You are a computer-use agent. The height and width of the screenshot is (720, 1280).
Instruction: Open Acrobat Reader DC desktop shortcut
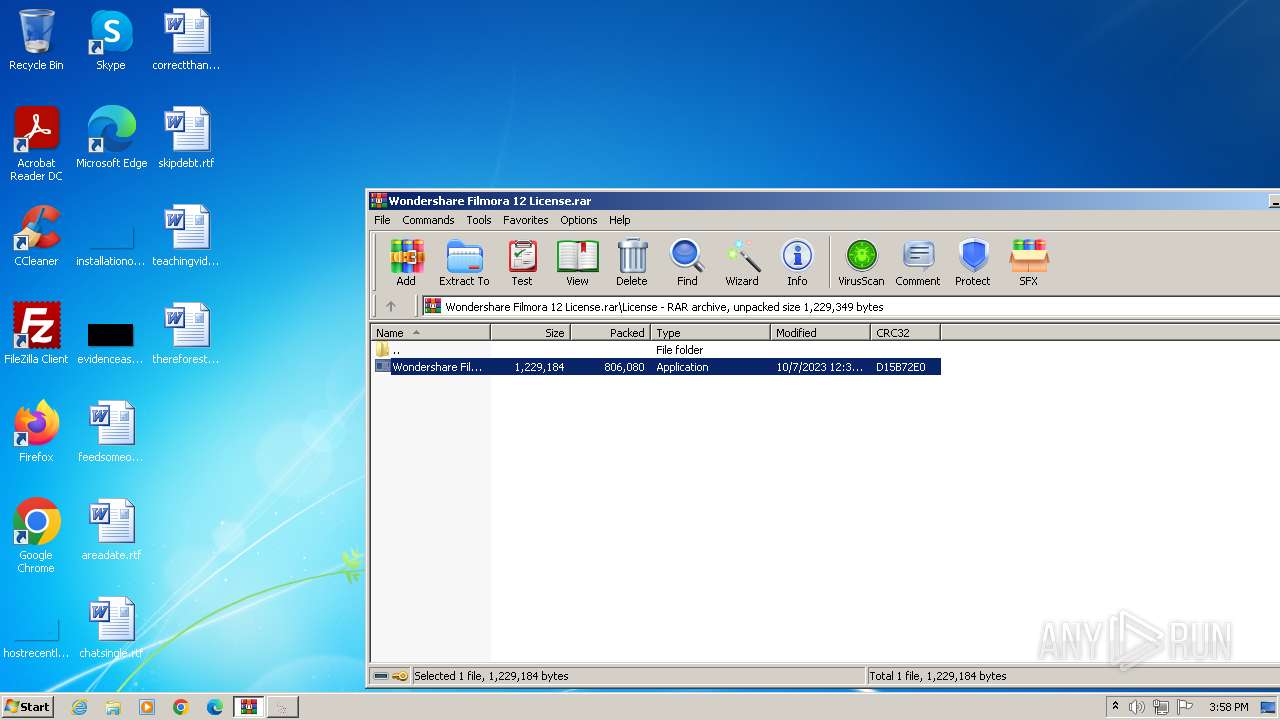click(x=36, y=145)
